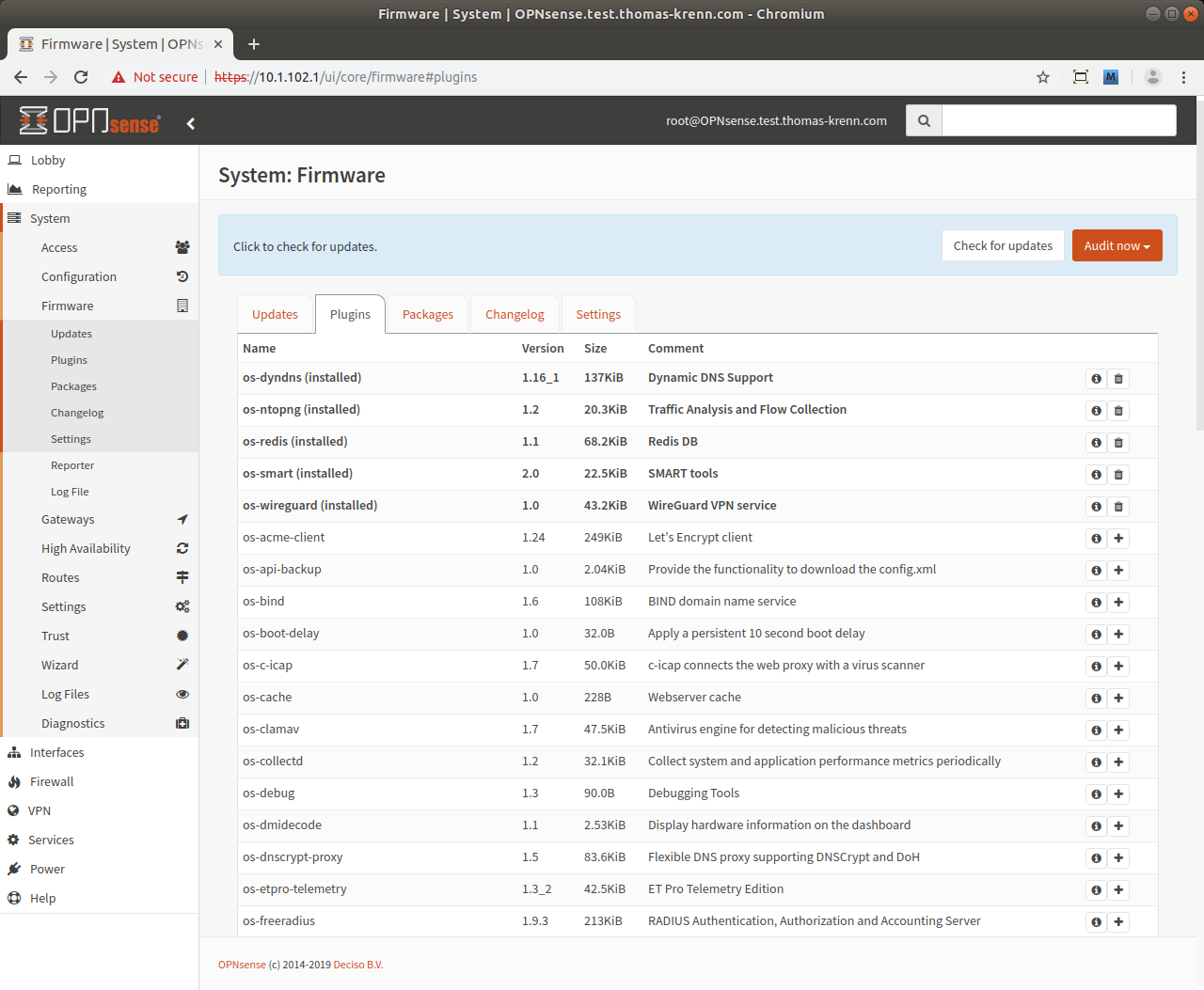
Task: Expand the Interfaces menu section
Action: 56,753
